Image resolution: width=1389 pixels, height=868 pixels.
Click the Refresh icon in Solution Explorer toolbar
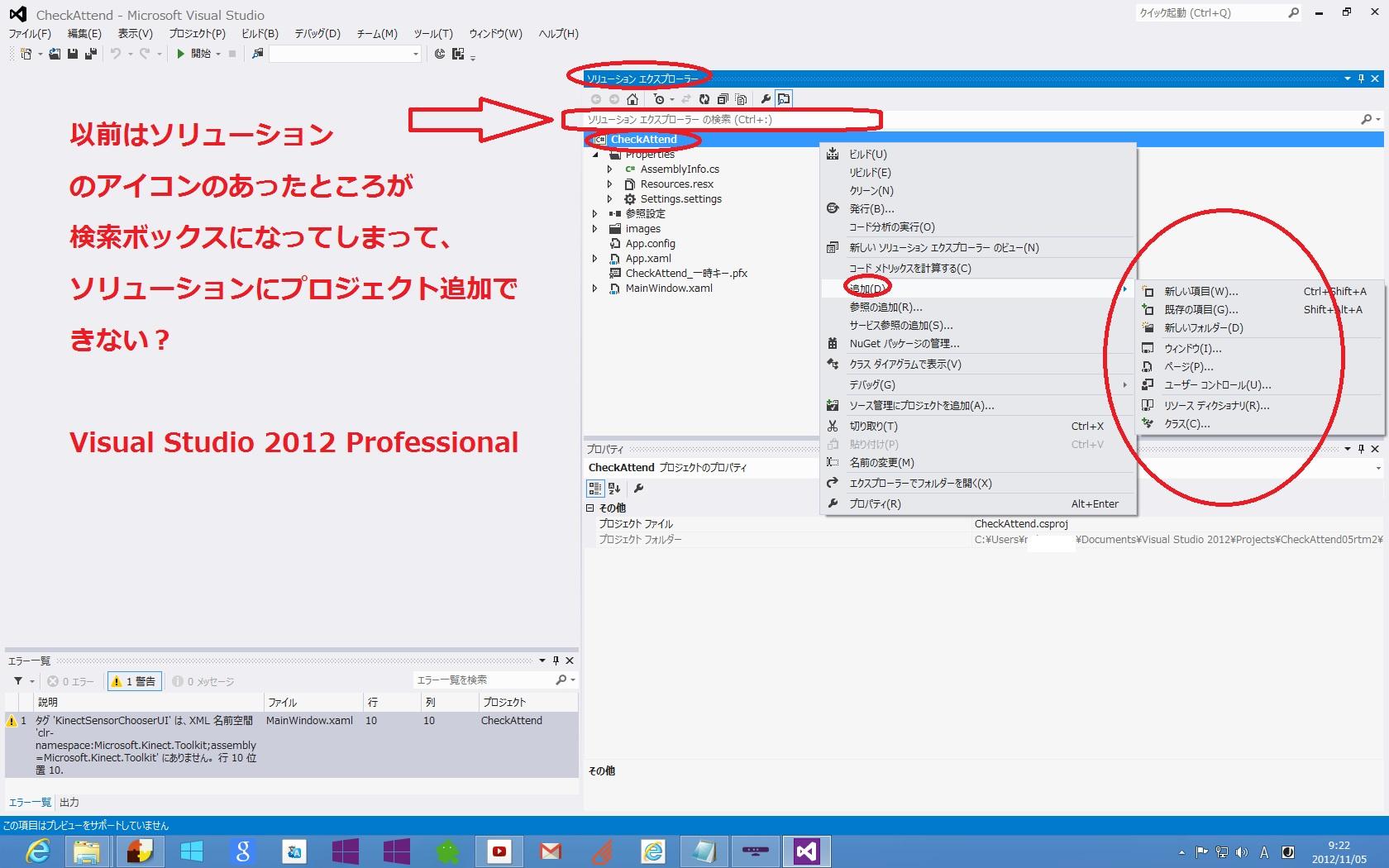(x=705, y=99)
